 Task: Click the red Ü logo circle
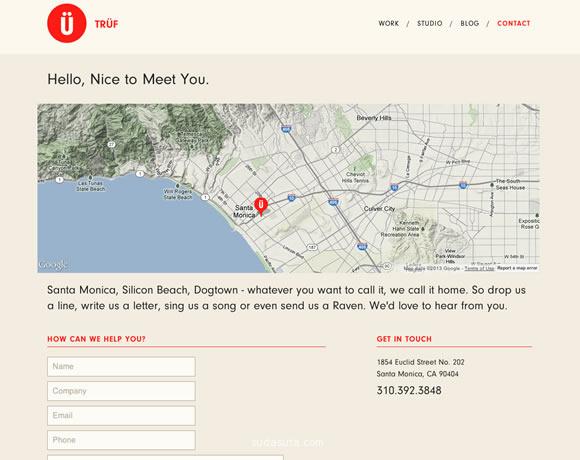coord(67,23)
